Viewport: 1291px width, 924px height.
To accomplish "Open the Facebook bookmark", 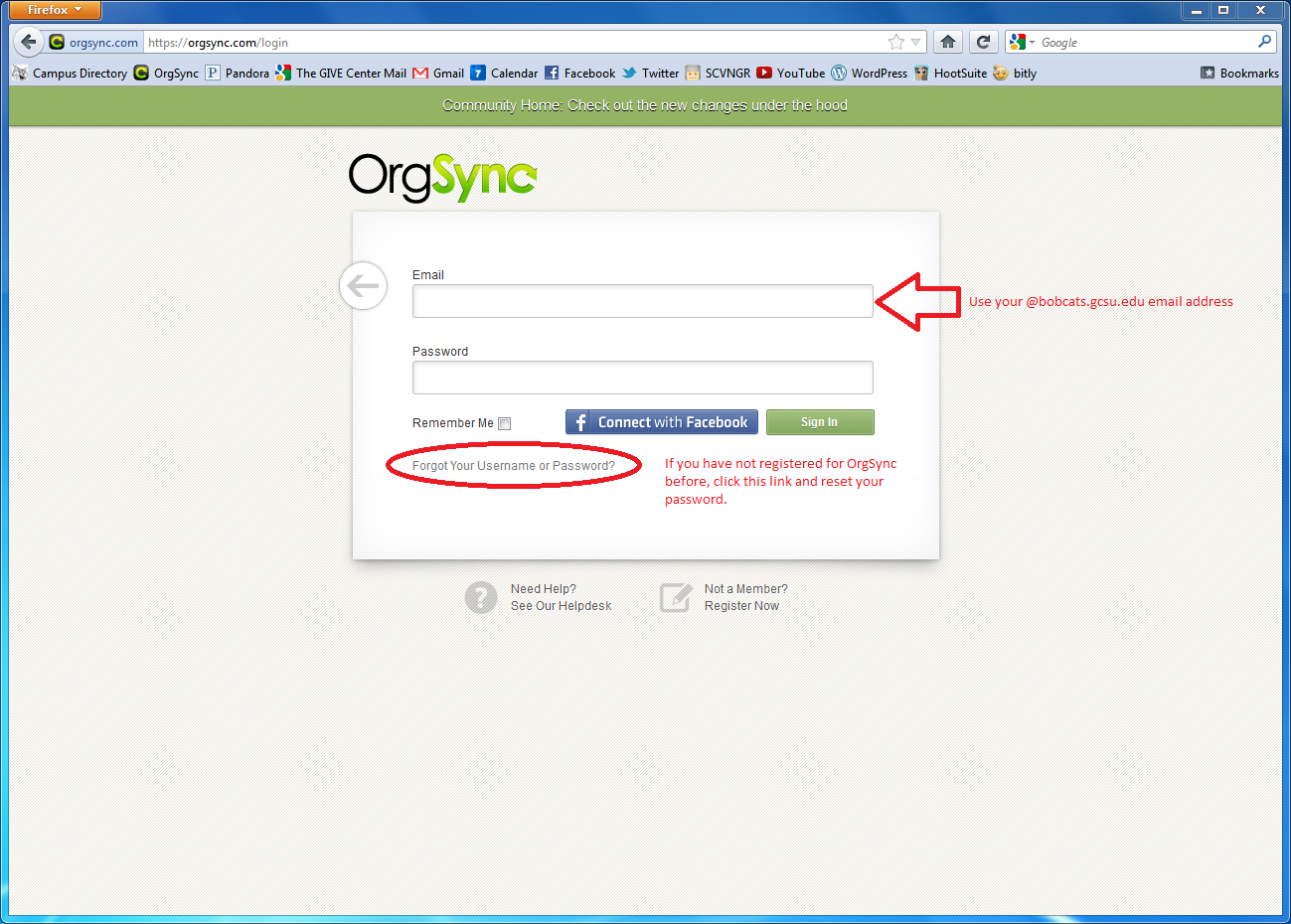I will [x=579, y=73].
